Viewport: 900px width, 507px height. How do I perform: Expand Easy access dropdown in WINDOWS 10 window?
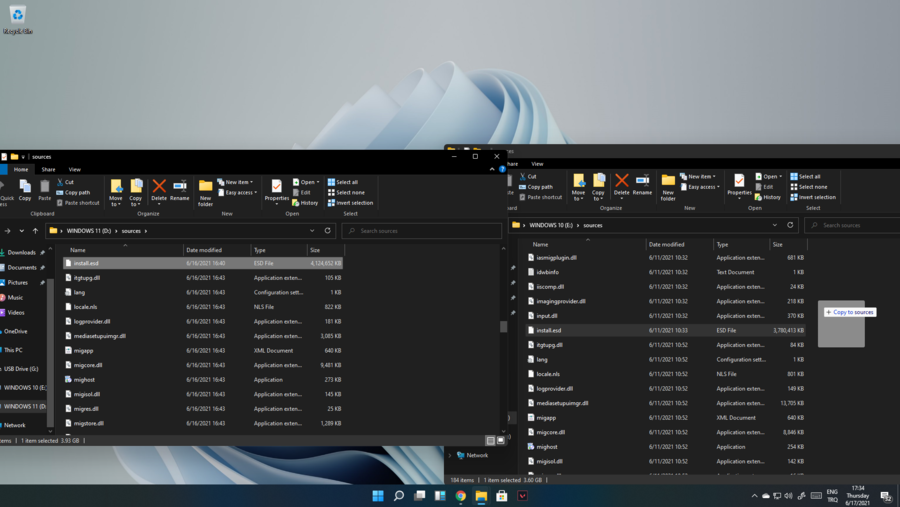point(700,187)
